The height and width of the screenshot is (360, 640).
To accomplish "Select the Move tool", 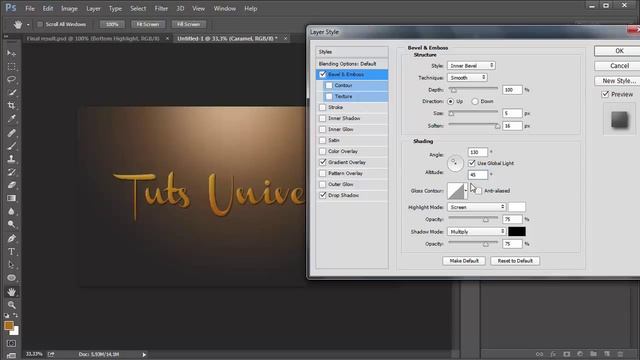I will click(11, 53).
